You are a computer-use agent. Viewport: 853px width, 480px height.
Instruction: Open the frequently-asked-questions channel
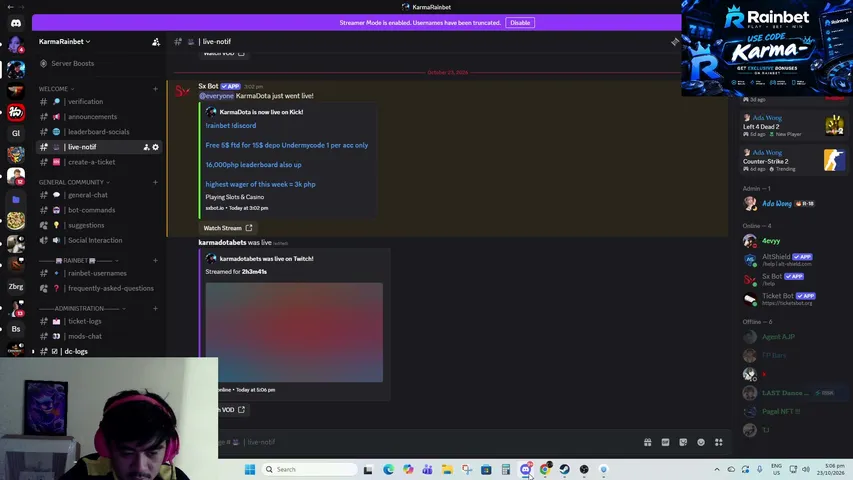(99, 288)
